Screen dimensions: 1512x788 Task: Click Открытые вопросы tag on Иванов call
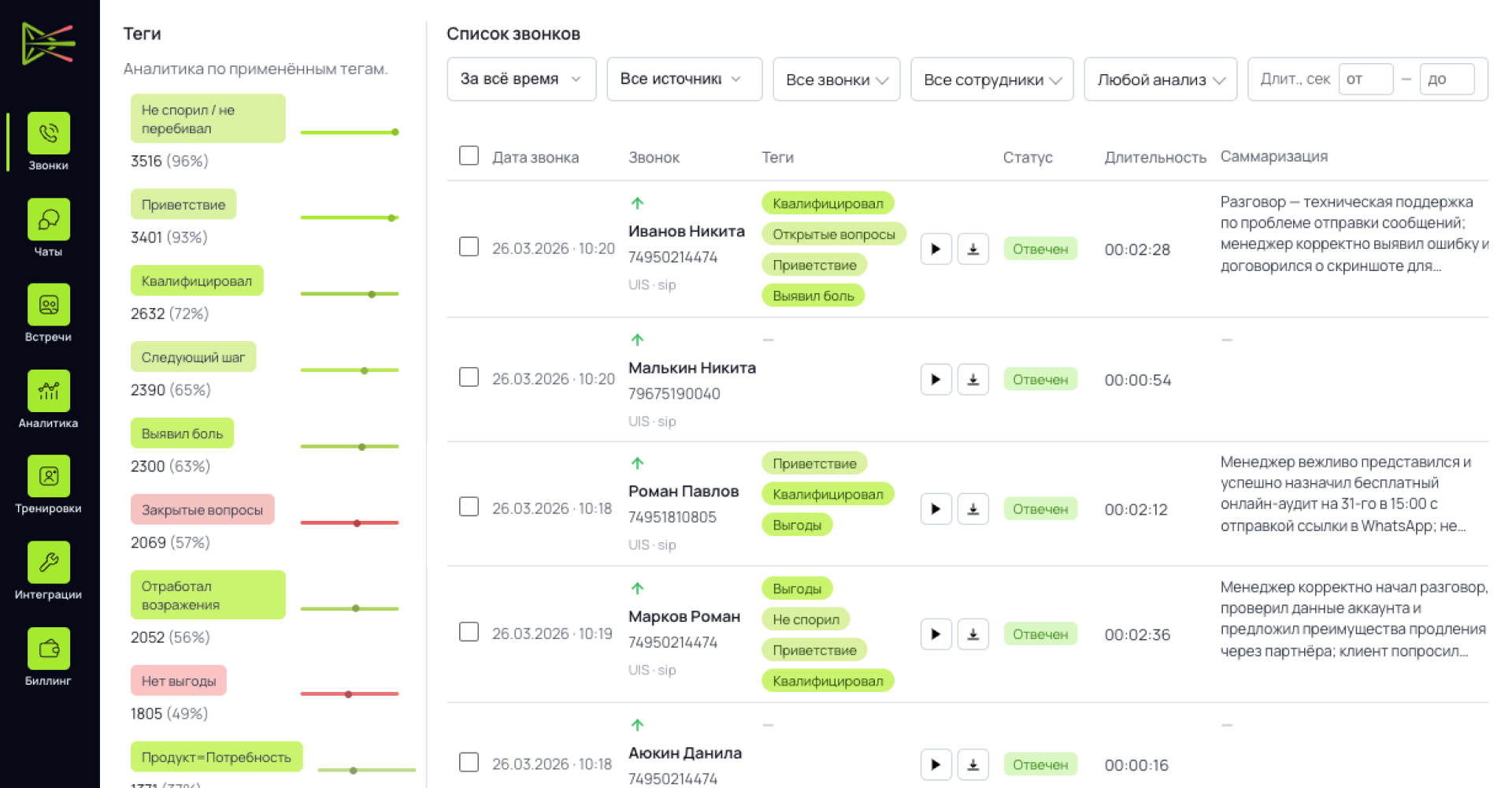pos(834,234)
